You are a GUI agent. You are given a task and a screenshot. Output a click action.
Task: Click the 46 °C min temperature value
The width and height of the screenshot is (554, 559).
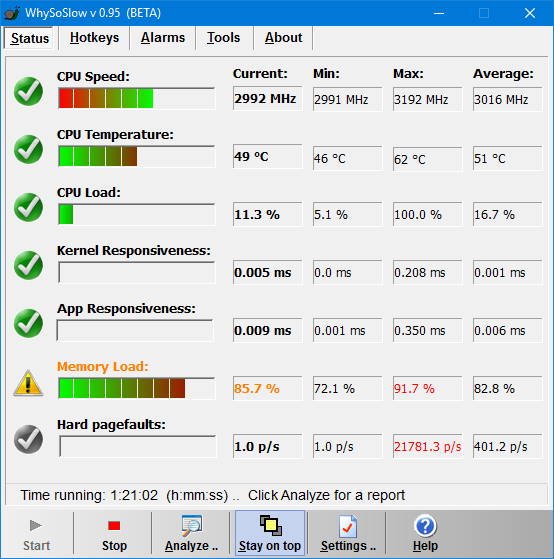(x=348, y=158)
